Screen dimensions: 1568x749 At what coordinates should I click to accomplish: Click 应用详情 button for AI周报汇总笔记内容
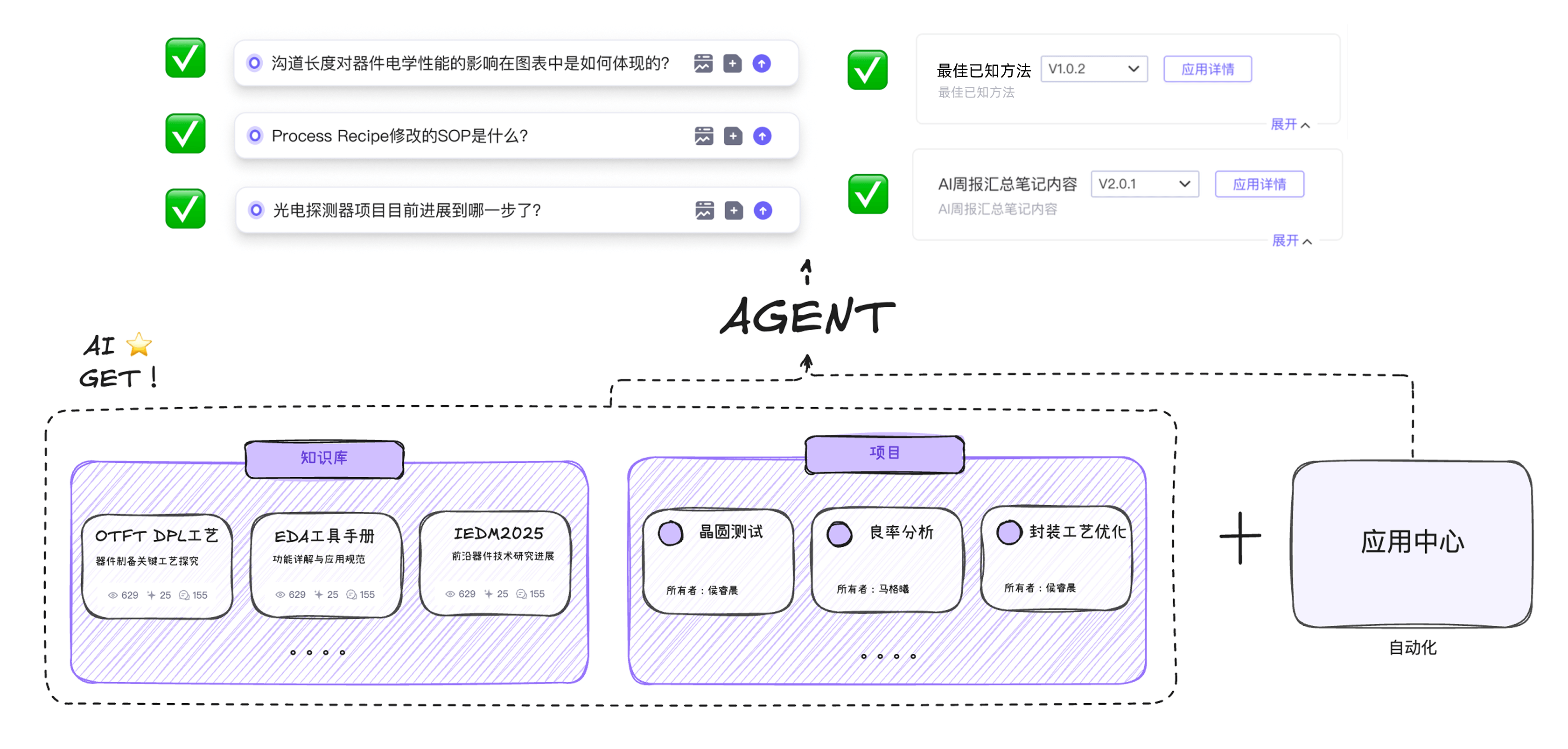tap(1260, 184)
